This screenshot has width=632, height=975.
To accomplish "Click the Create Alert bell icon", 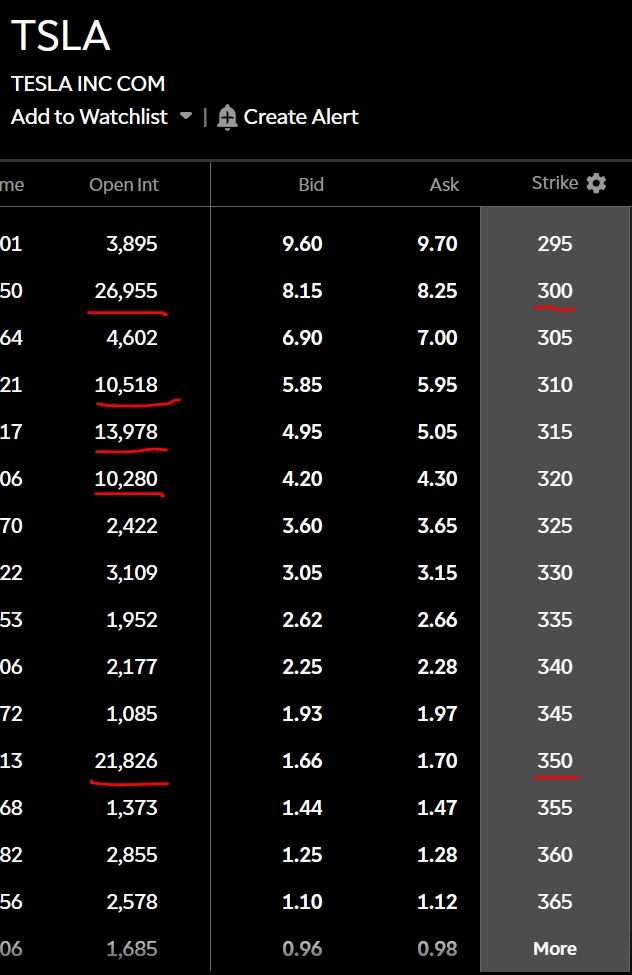I will 227,117.
